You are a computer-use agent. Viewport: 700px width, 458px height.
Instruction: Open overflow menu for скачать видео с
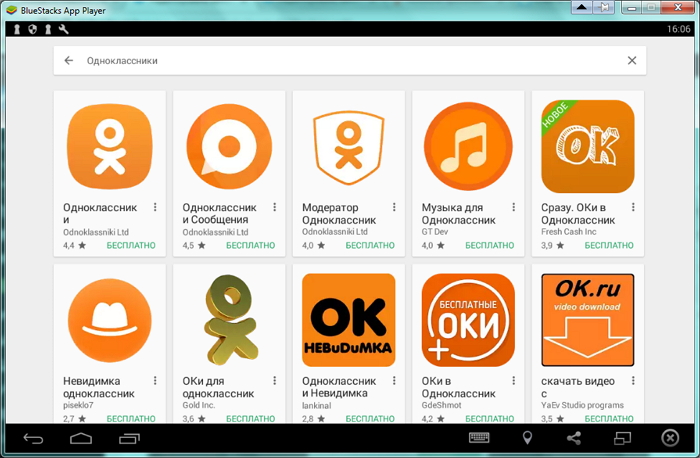coord(633,380)
